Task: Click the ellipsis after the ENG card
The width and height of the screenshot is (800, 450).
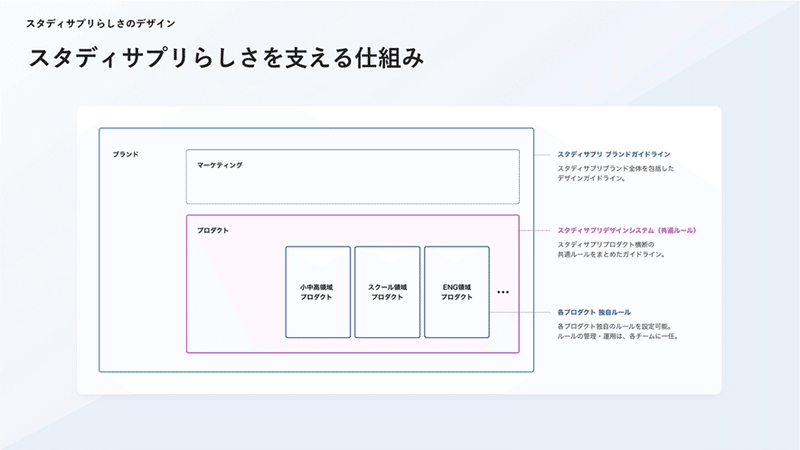Action: pyautogui.click(x=503, y=292)
